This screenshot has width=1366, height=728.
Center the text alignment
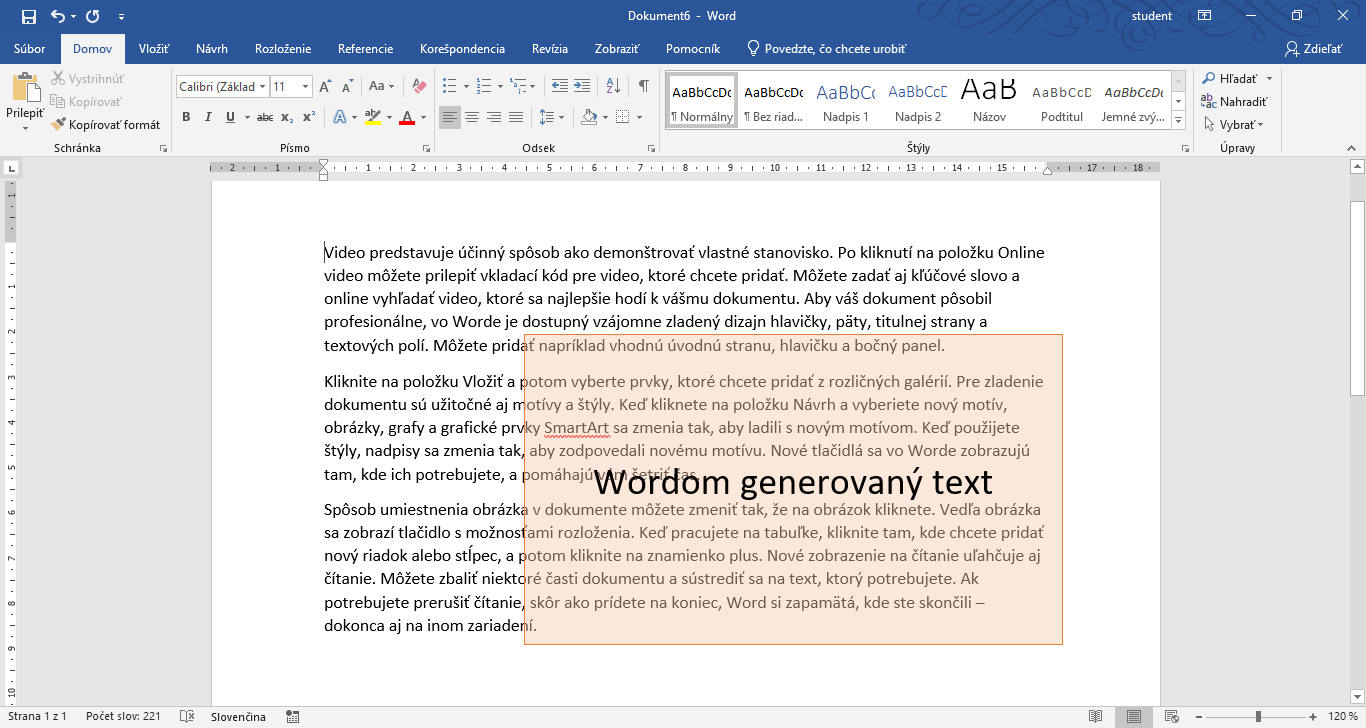[x=472, y=117]
